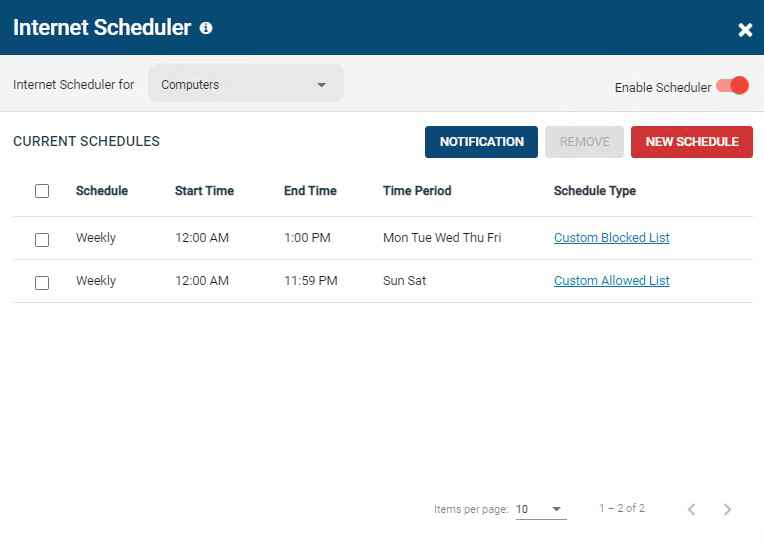Close the Internet Scheduler dialog
This screenshot has width=764, height=541.
[745, 30]
